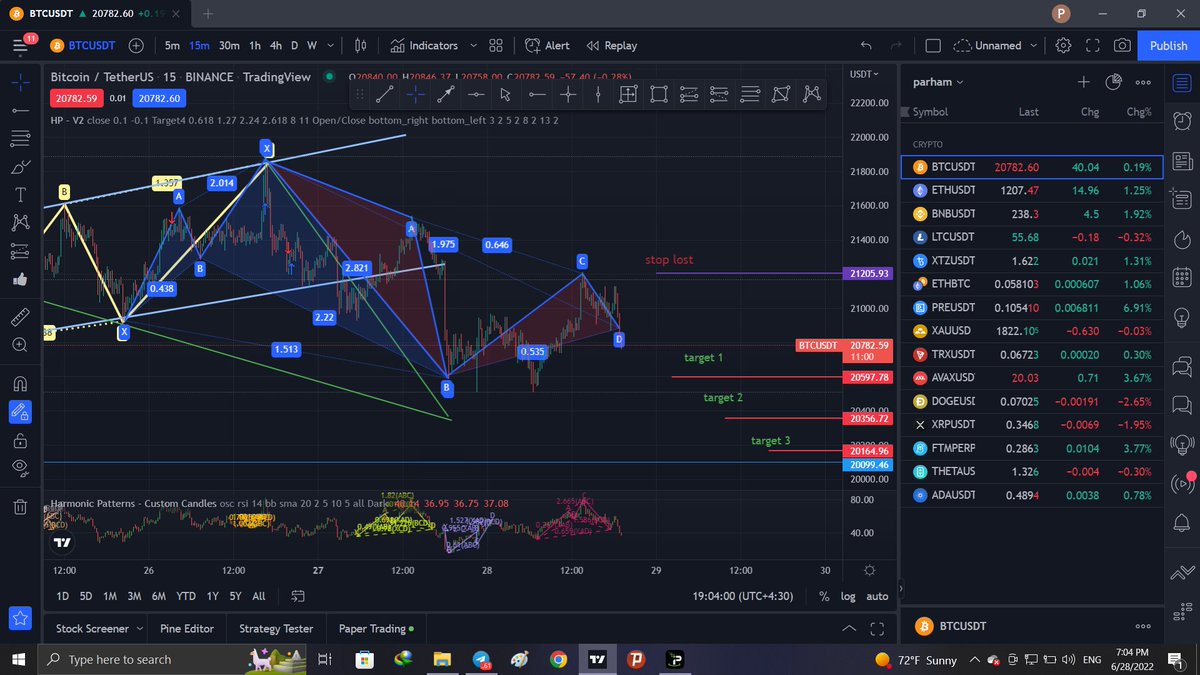Toggle the favorites star toolbar button
The width and height of the screenshot is (1200, 675).
point(18,618)
